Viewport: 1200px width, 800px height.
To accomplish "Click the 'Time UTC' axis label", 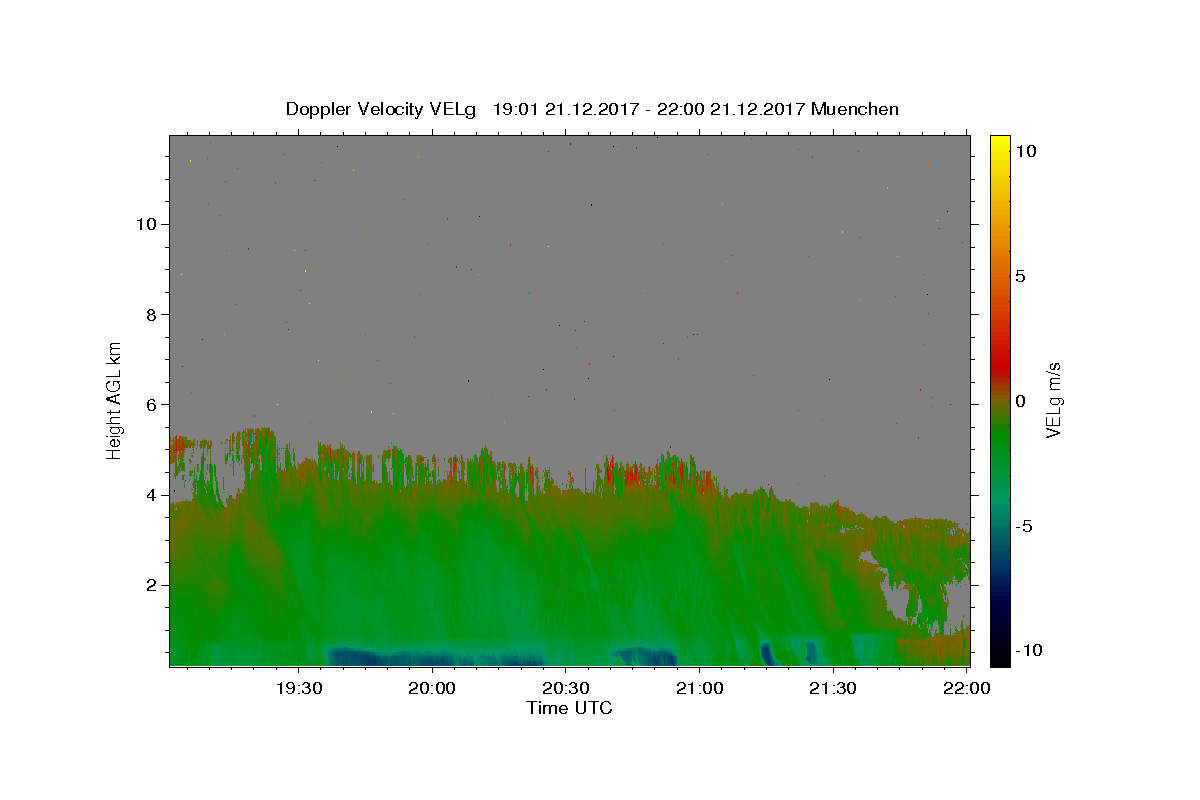I will [x=569, y=708].
